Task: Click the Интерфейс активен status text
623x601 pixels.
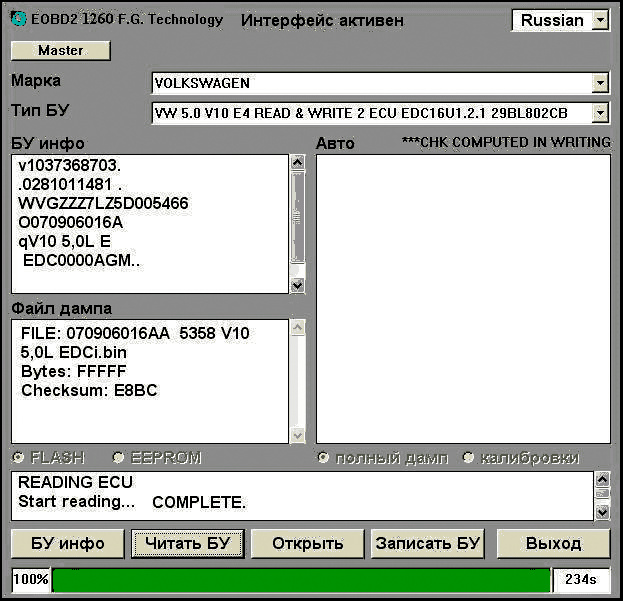Action: click(322, 20)
